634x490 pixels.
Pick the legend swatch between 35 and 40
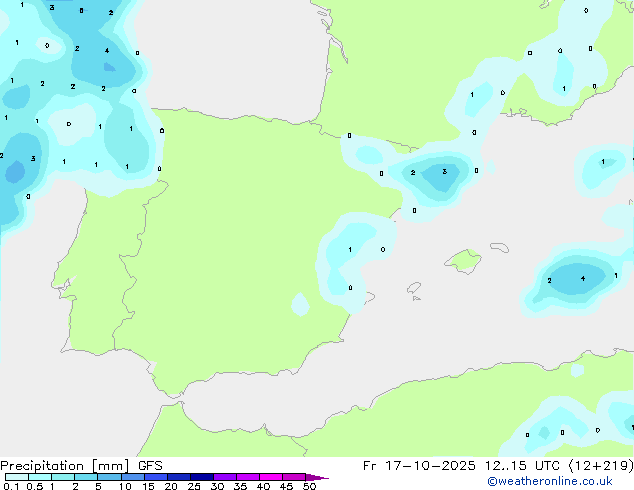248,477
